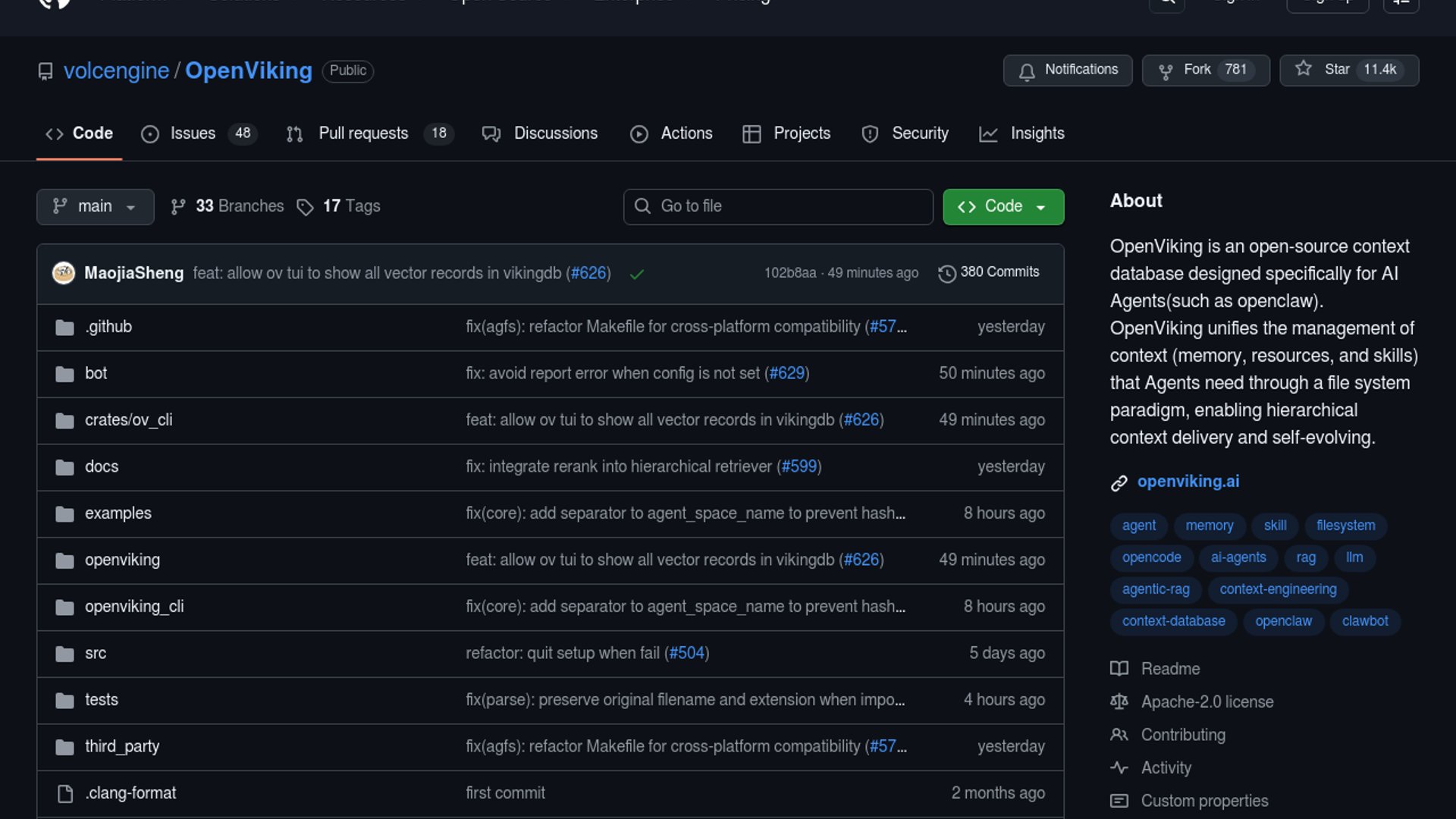This screenshot has height=819, width=1456.
Task: Click the Go to file search field
Action: tap(778, 206)
